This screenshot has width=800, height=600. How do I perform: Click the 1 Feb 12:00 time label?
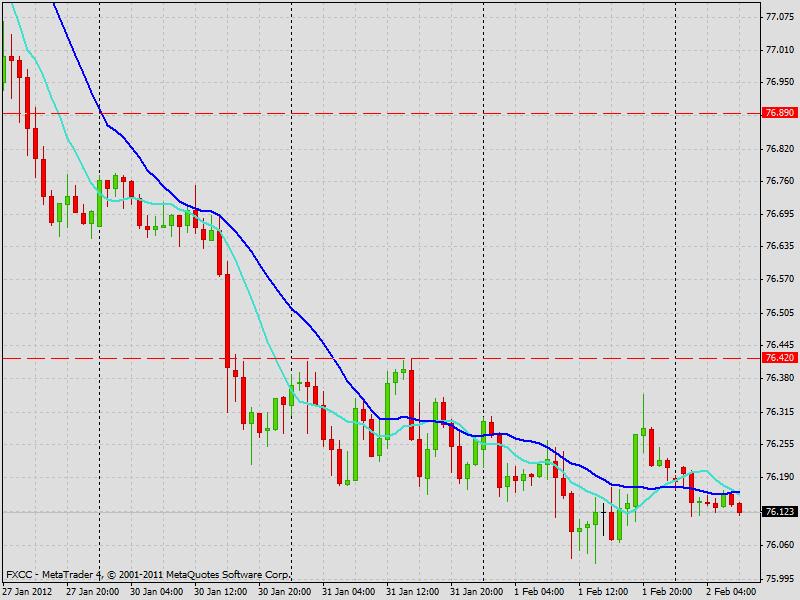coord(603,592)
